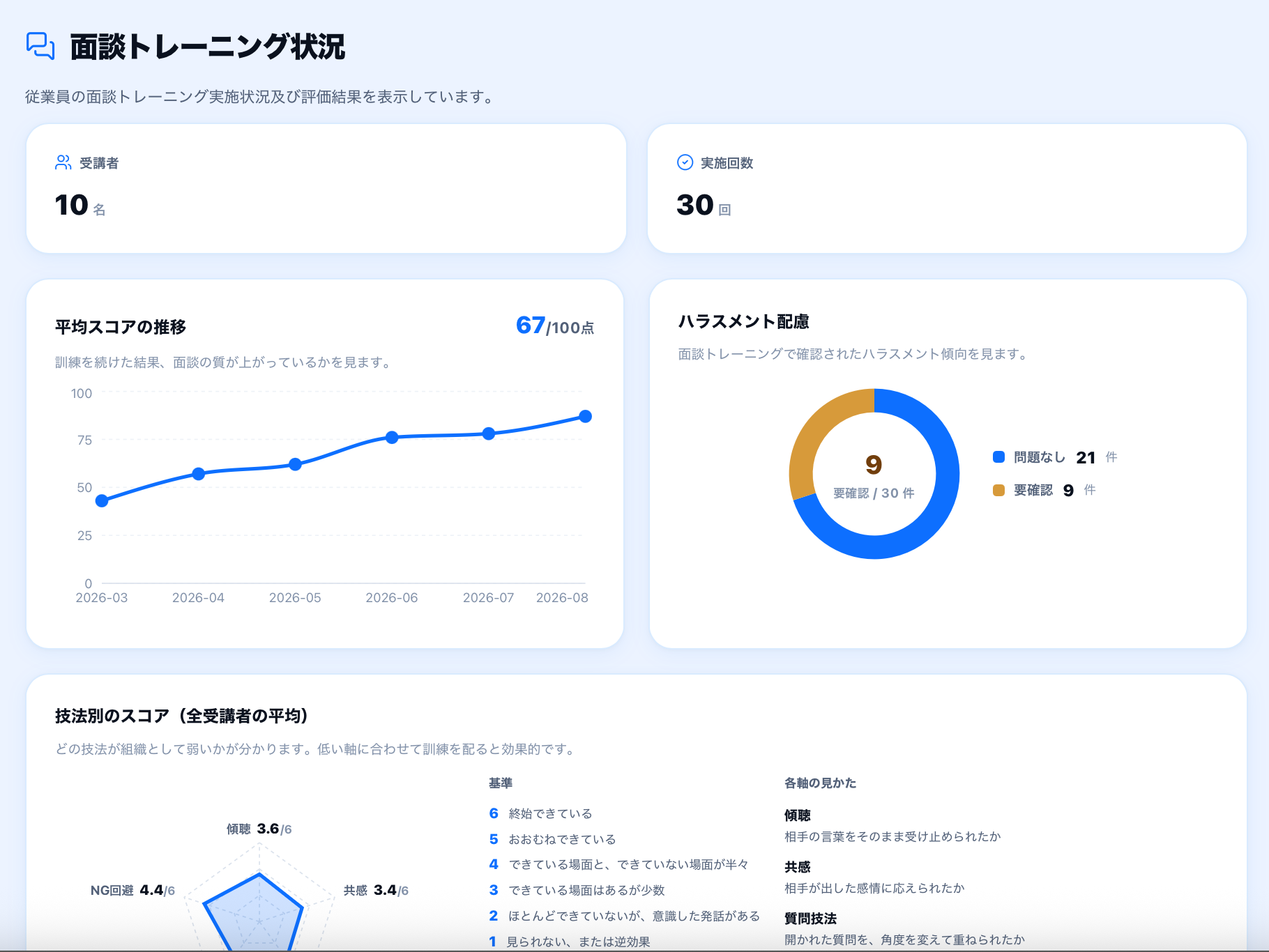Click the 2026-05 data point on line chart
Screen dimensions: 1269x952
tap(295, 464)
